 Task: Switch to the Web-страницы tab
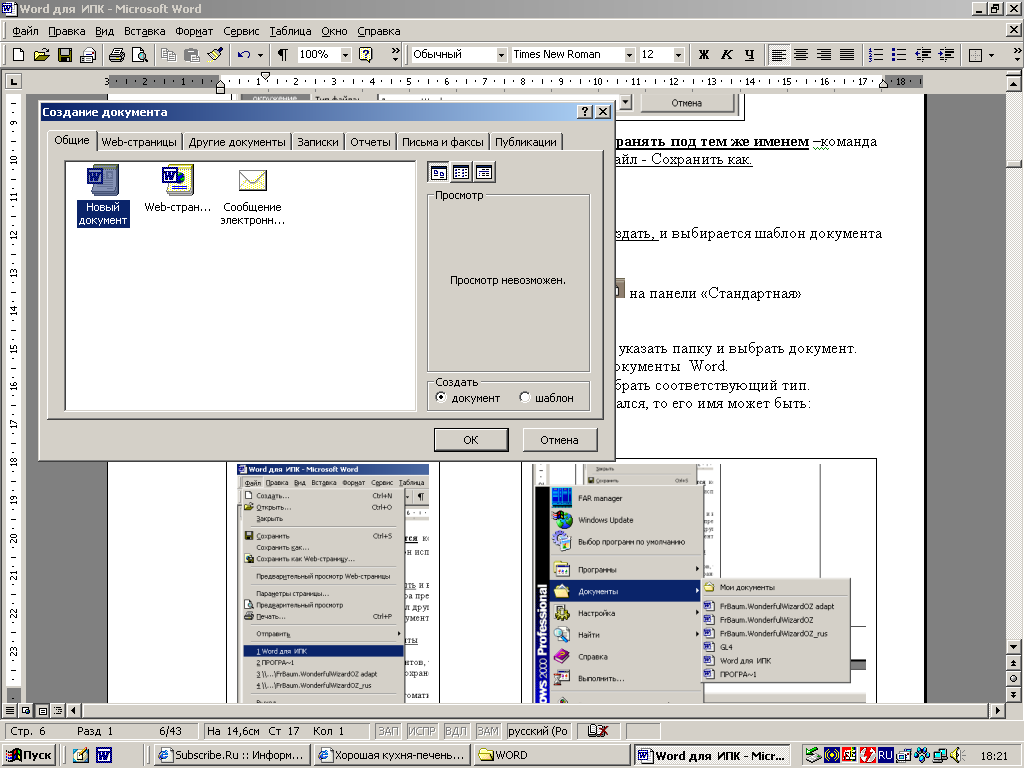pos(139,142)
